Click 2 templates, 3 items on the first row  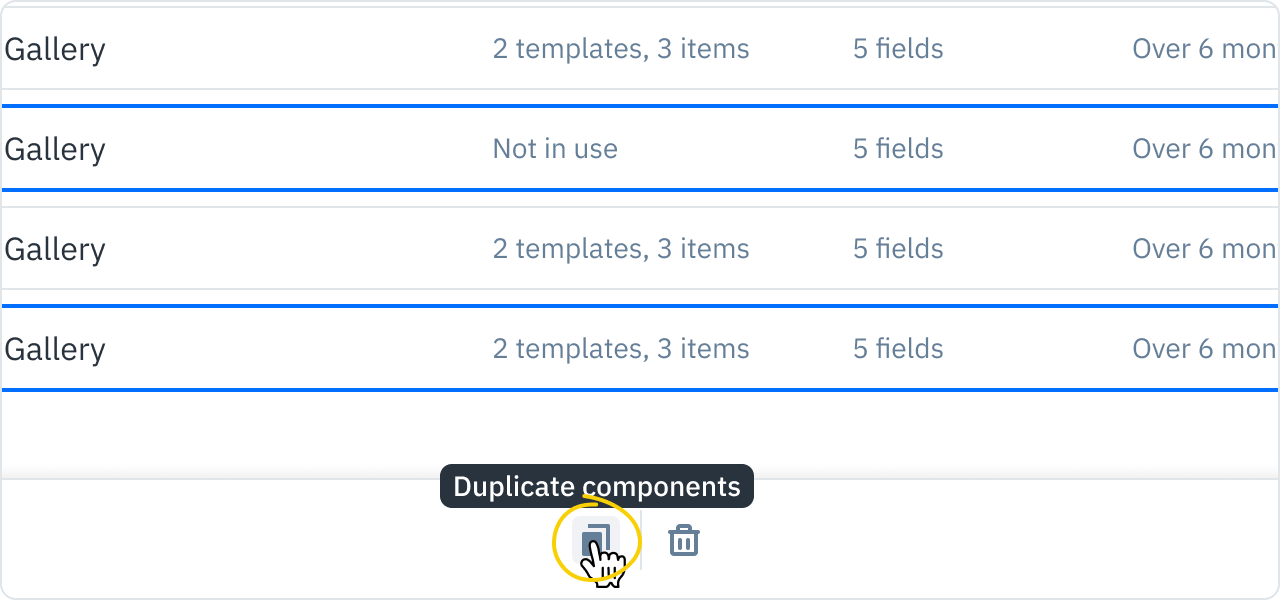[620, 48]
